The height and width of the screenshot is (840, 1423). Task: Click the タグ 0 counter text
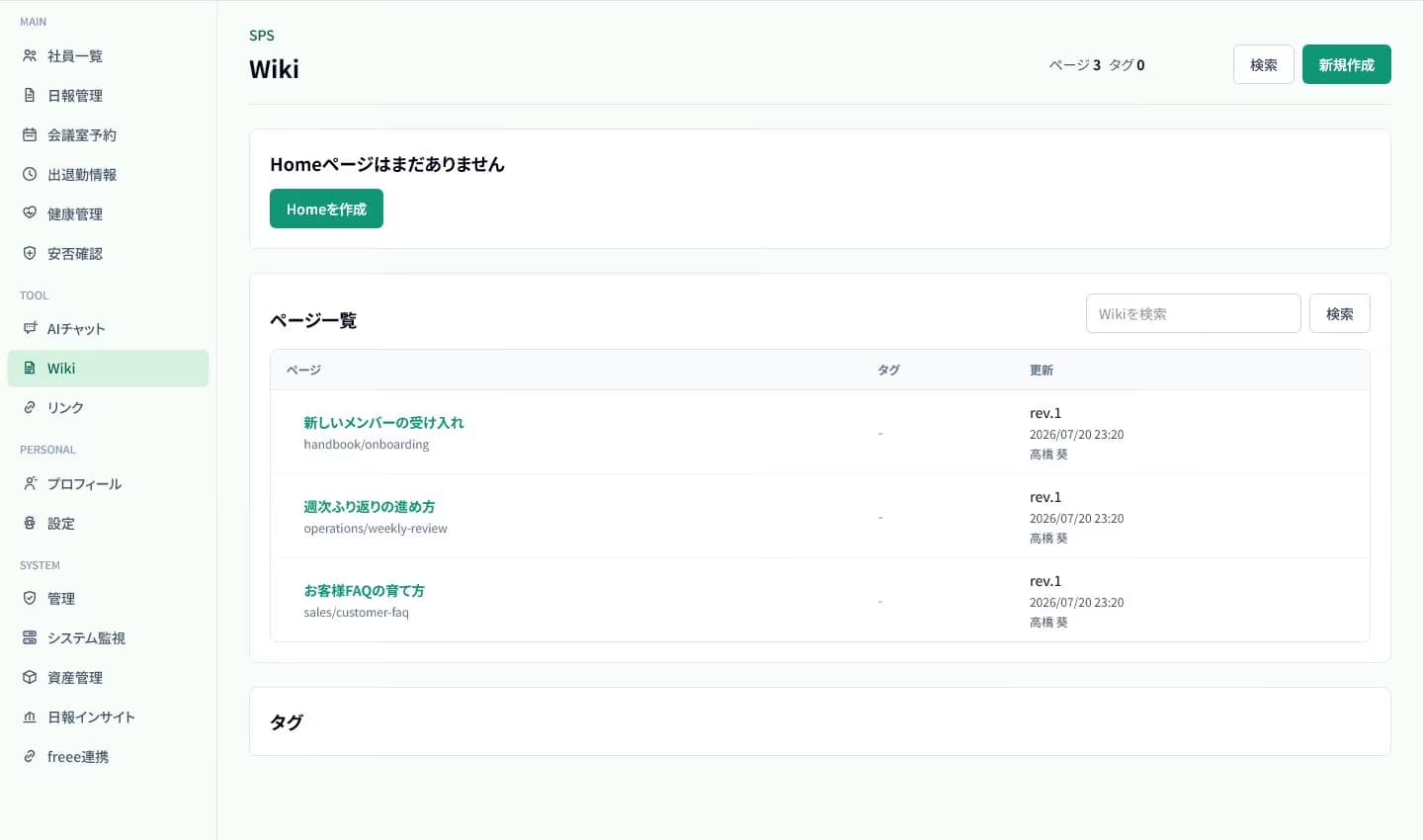(1127, 65)
